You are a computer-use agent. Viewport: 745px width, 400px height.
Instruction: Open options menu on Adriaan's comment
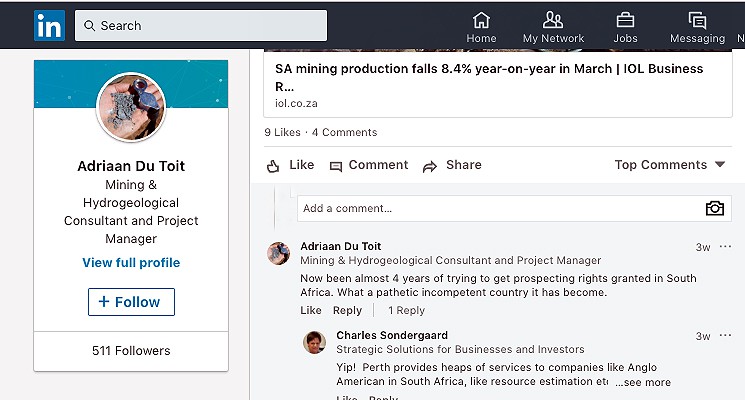pos(725,247)
